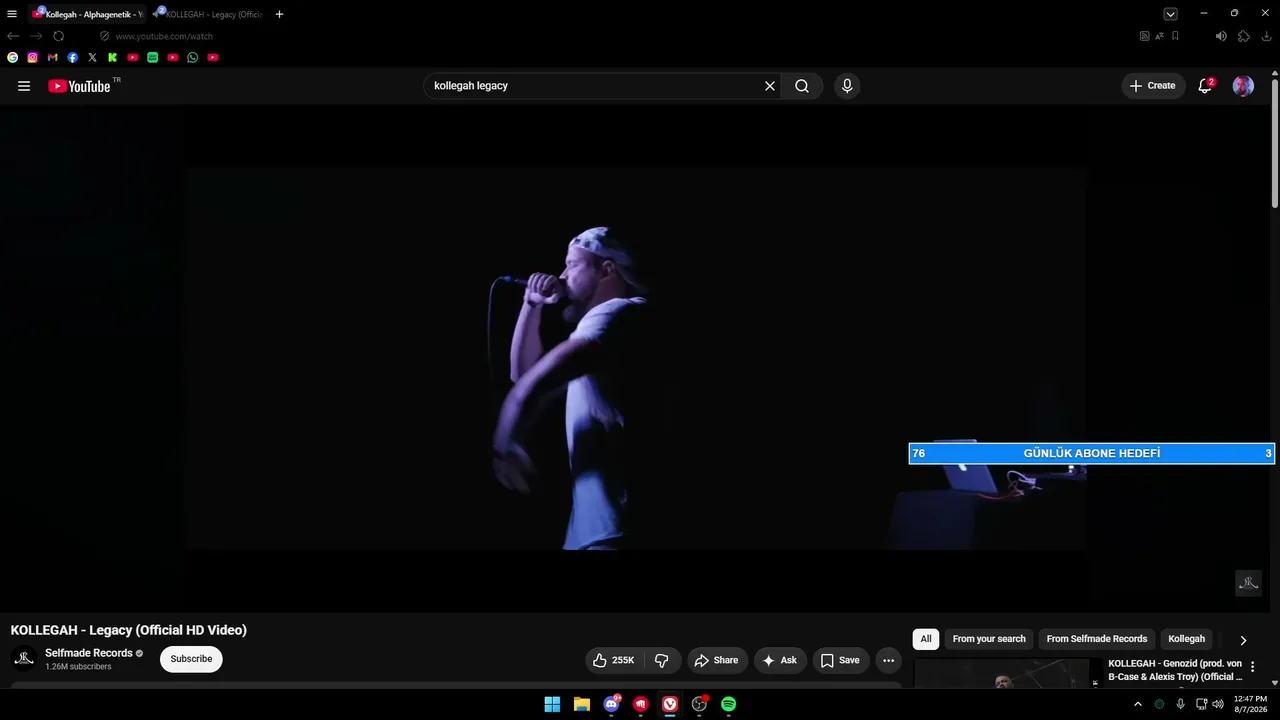Open the Selfmade Records channel avatar
The width and height of the screenshot is (1280, 720).
click(24, 658)
